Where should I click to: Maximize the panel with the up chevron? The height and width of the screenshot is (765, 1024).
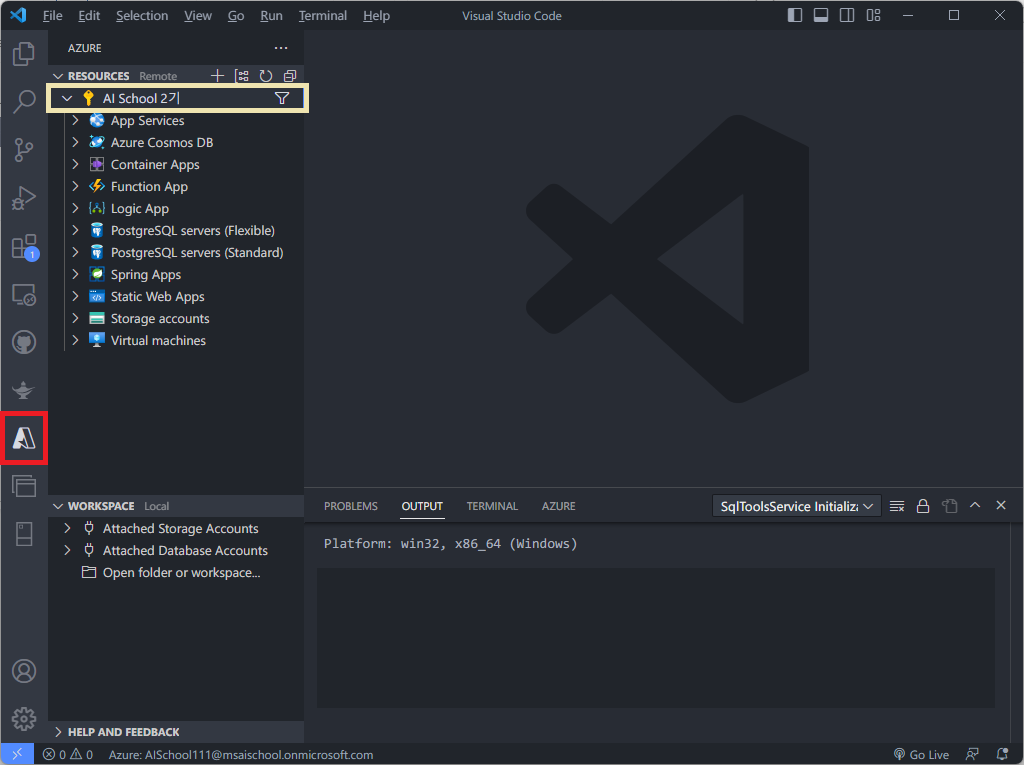pyautogui.click(x=975, y=505)
